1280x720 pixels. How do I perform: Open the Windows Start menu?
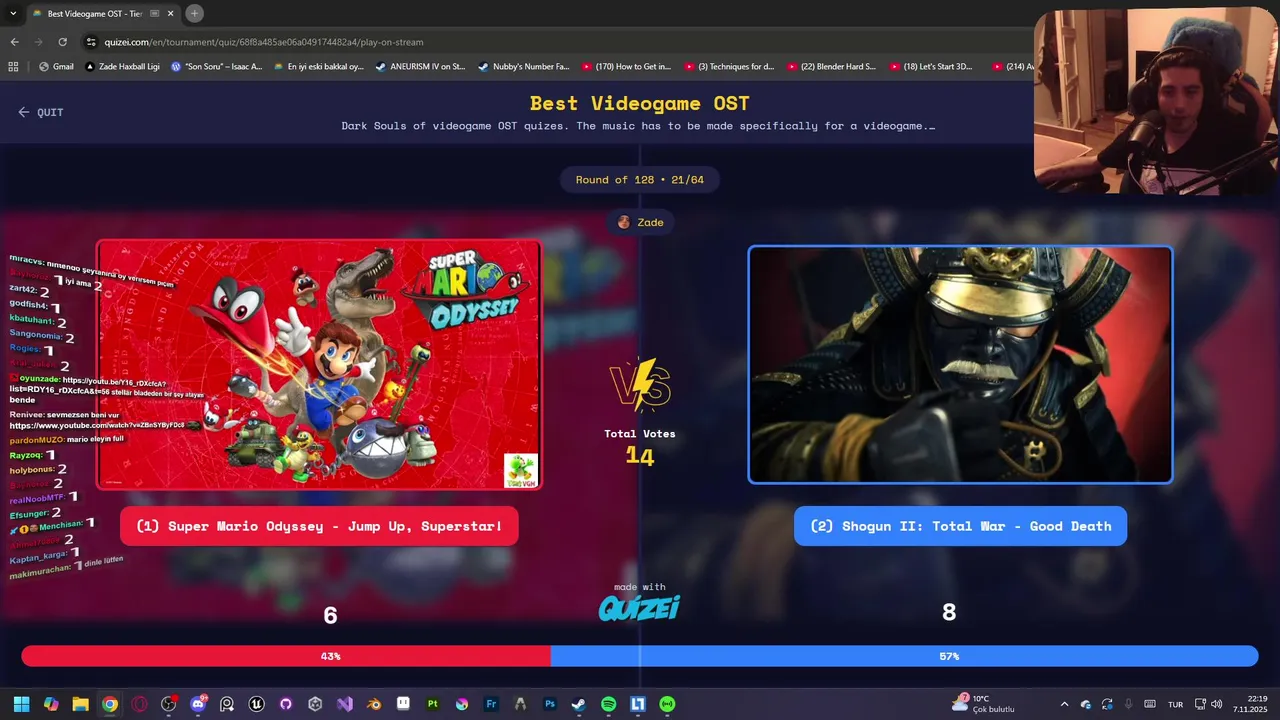(21, 704)
